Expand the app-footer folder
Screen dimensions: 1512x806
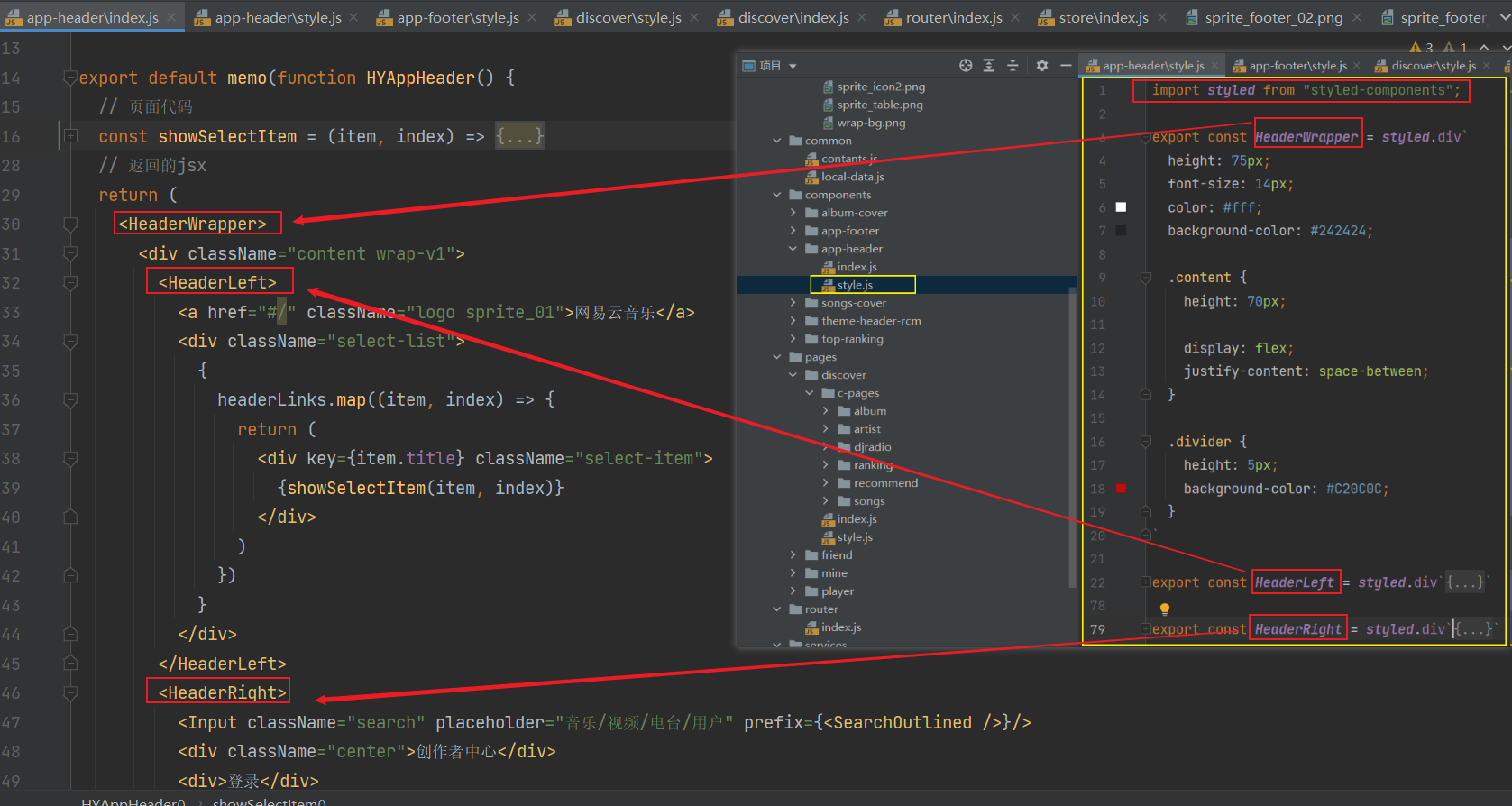(793, 231)
